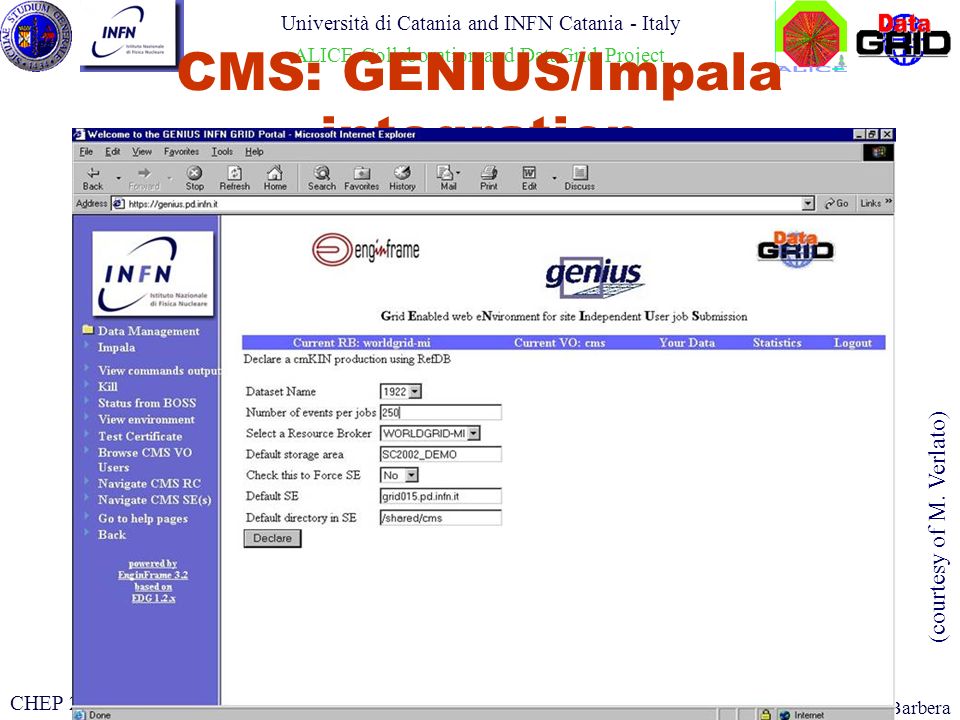Click Current VO: cms tab
960x720 pixels.
[x=560, y=343]
